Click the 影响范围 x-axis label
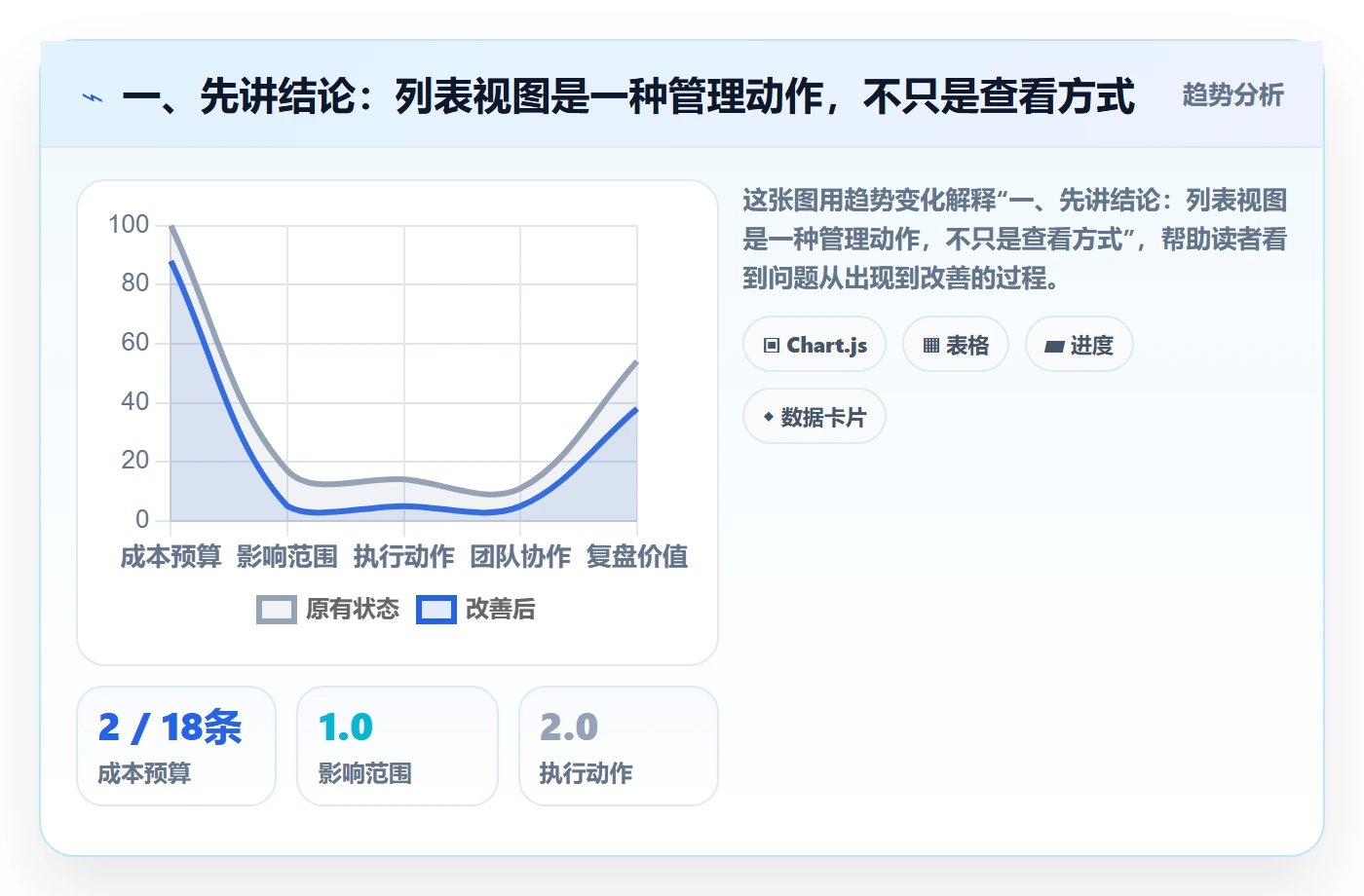The height and width of the screenshot is (896, 1364). [287, 557]
